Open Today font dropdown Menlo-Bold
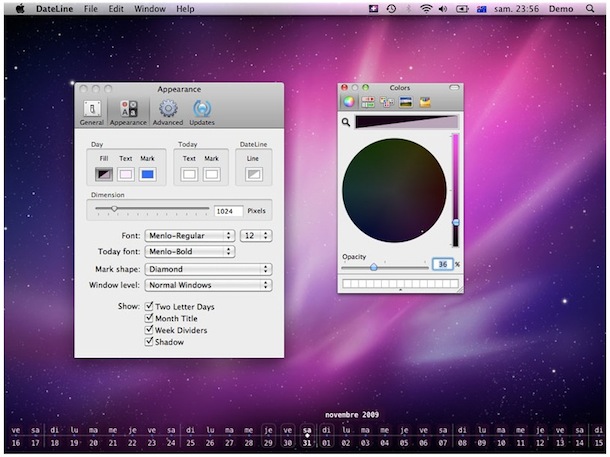This screenshot has height=457, width=610. click(190, 252)
